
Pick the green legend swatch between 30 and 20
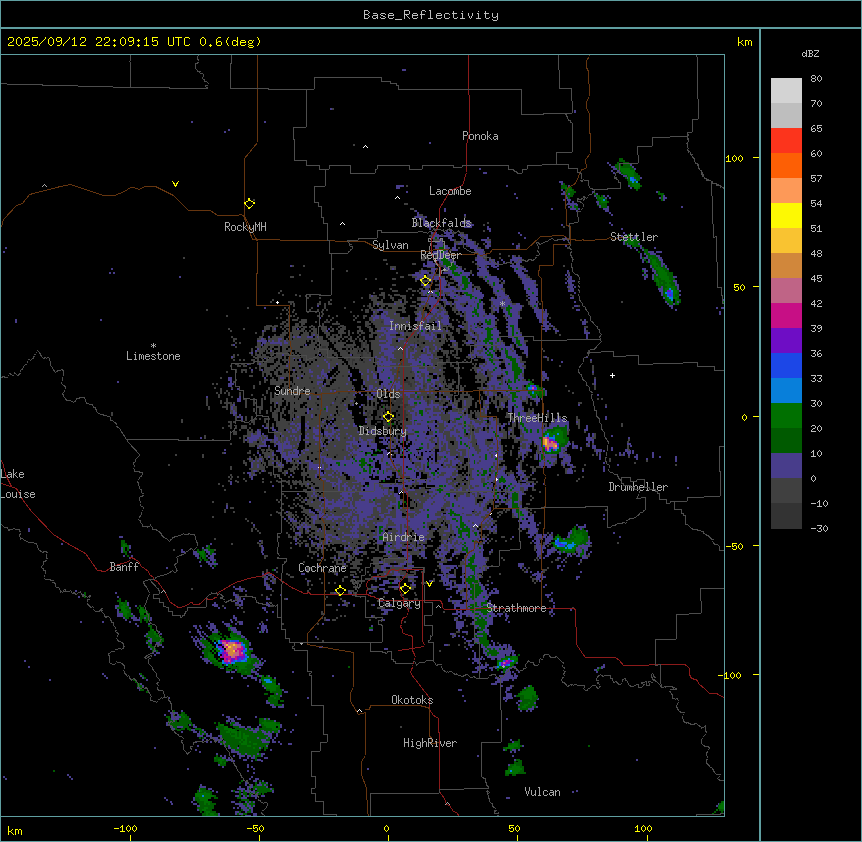786,416
